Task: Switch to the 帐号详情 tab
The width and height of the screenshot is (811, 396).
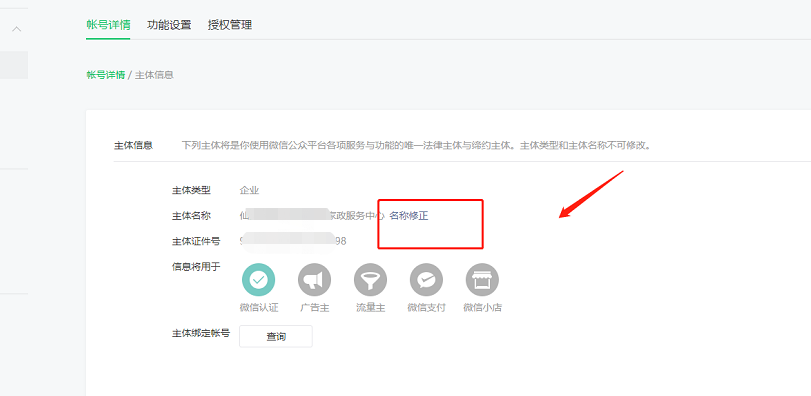Action: click(x=108, y=25)
